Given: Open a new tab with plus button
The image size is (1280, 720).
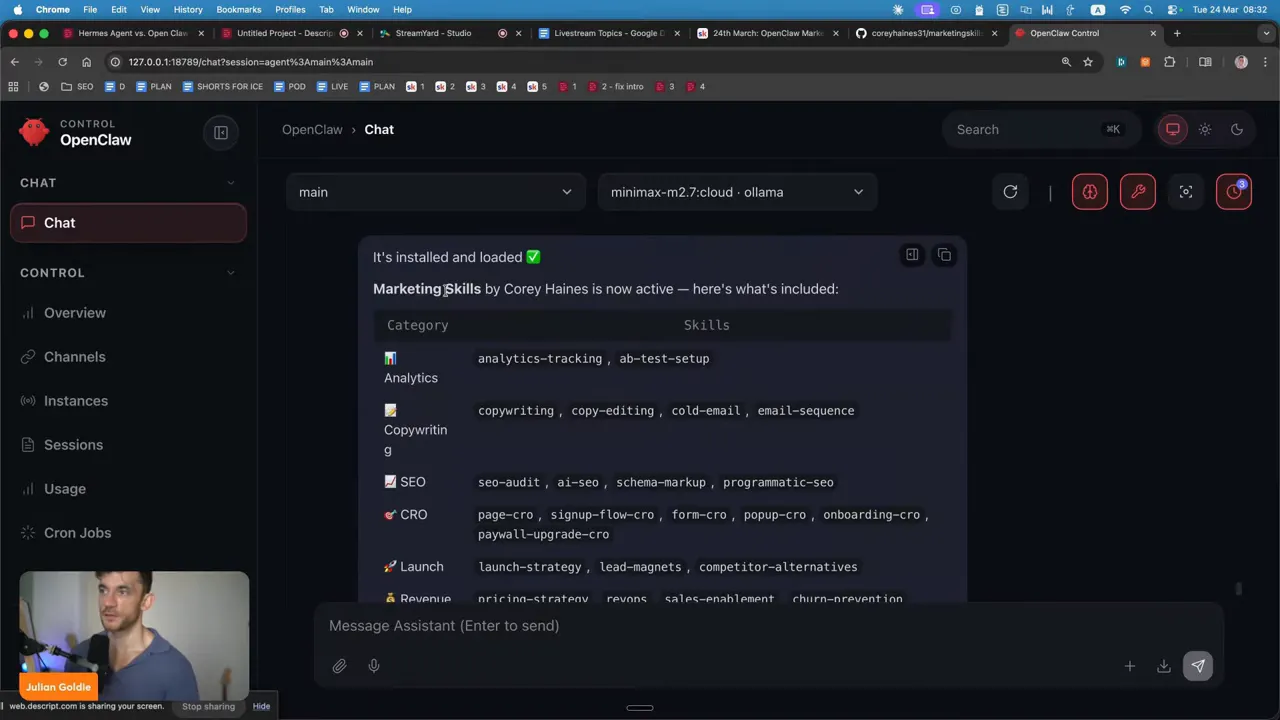Looking at the screenshot, I should (1177, 33).
